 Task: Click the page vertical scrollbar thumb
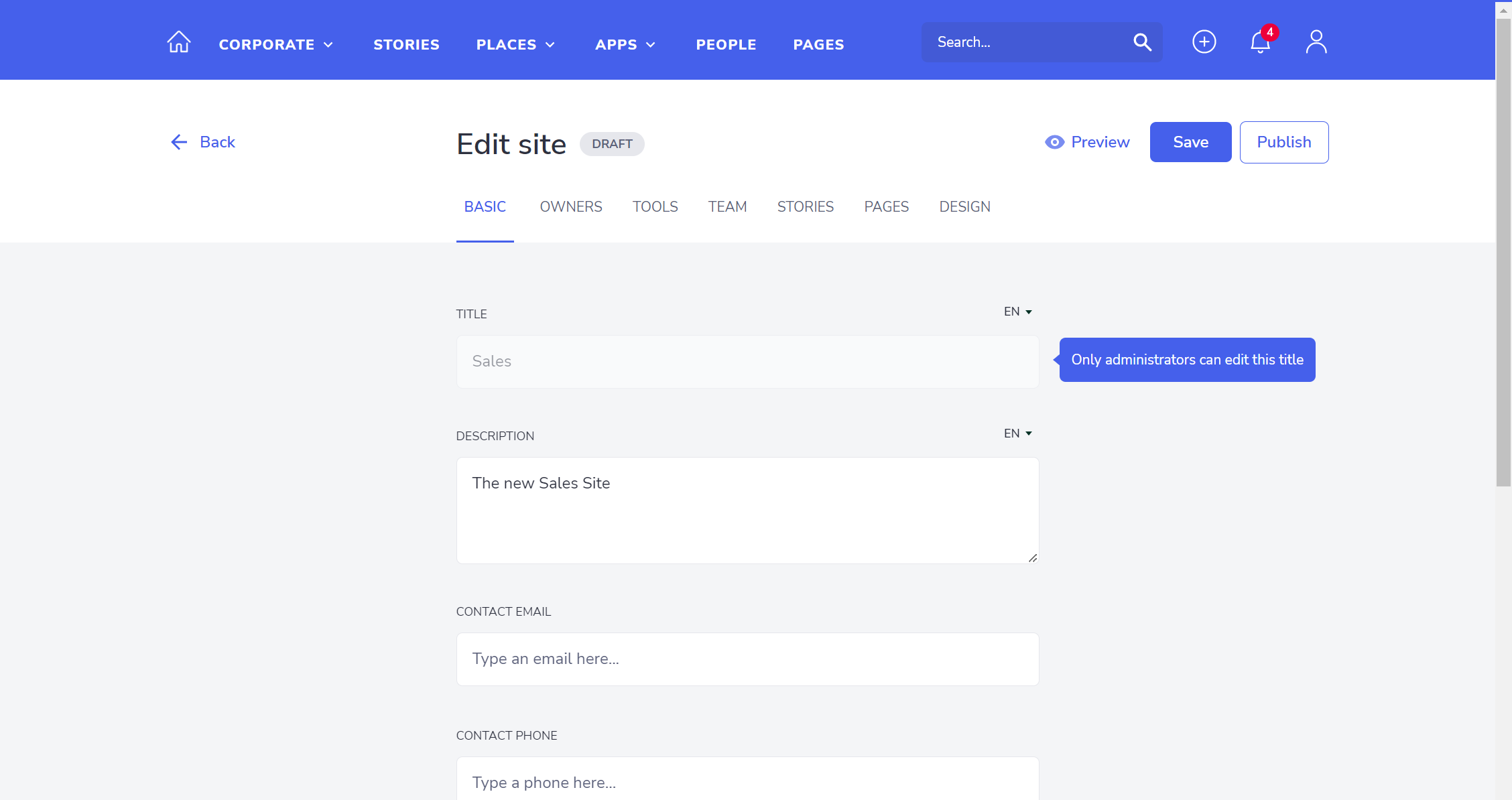pos(1503,253)
